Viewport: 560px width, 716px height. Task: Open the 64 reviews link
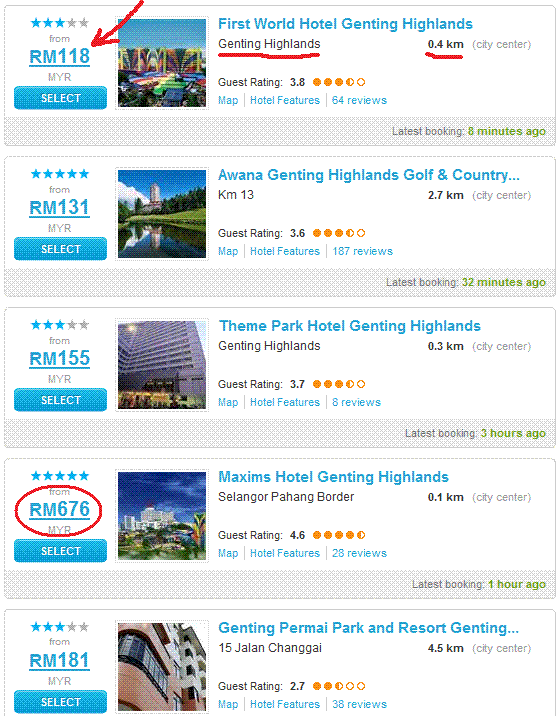tap(359, 100)
